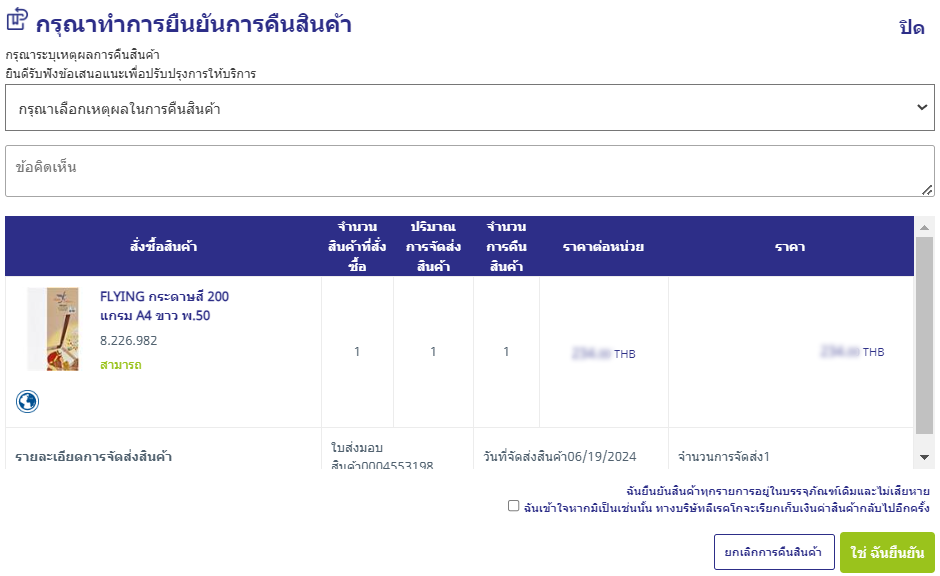Open the กรุณาเลือกเหตุผลในการคืนสินค้า dropdown
Image resolution: width=940 pixels, height=576 pixels.
coord(470,107)
